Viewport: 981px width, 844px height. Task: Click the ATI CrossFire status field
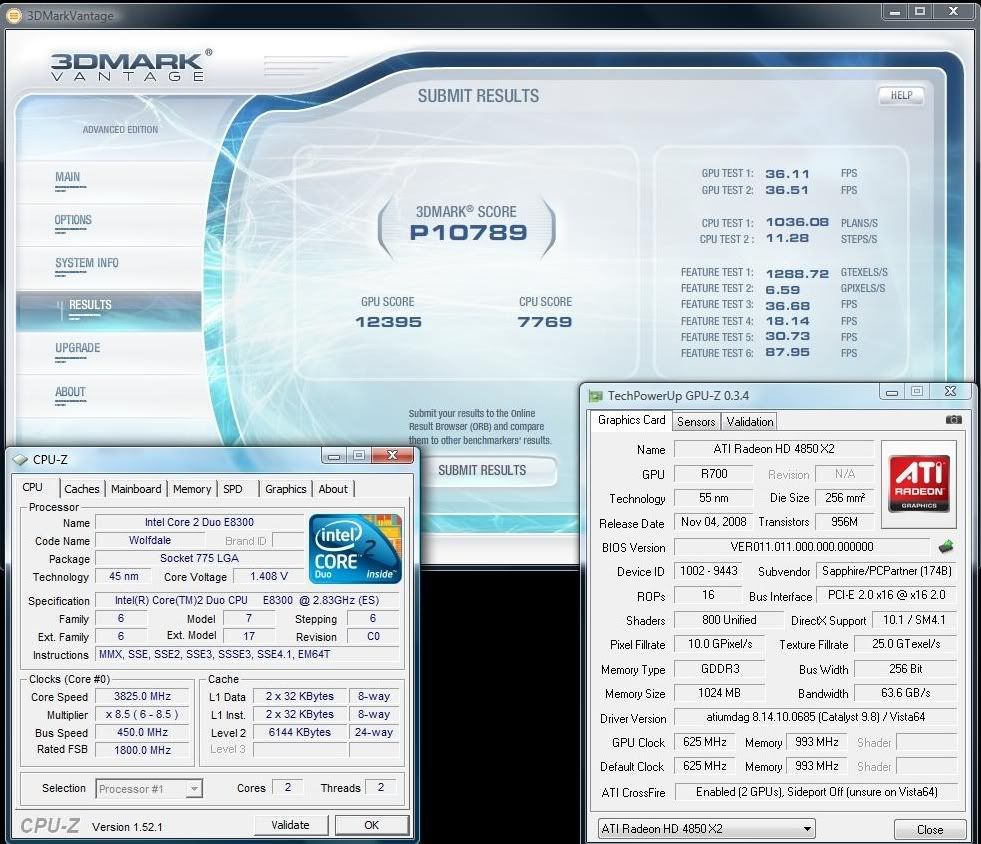click(816, 792)
